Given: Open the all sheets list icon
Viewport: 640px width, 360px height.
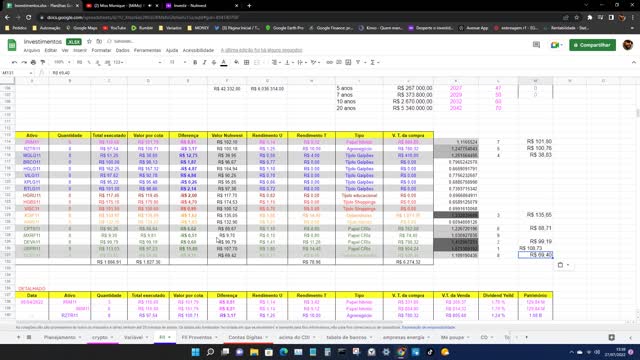Looking at the screenshot, I should (29, 337).
